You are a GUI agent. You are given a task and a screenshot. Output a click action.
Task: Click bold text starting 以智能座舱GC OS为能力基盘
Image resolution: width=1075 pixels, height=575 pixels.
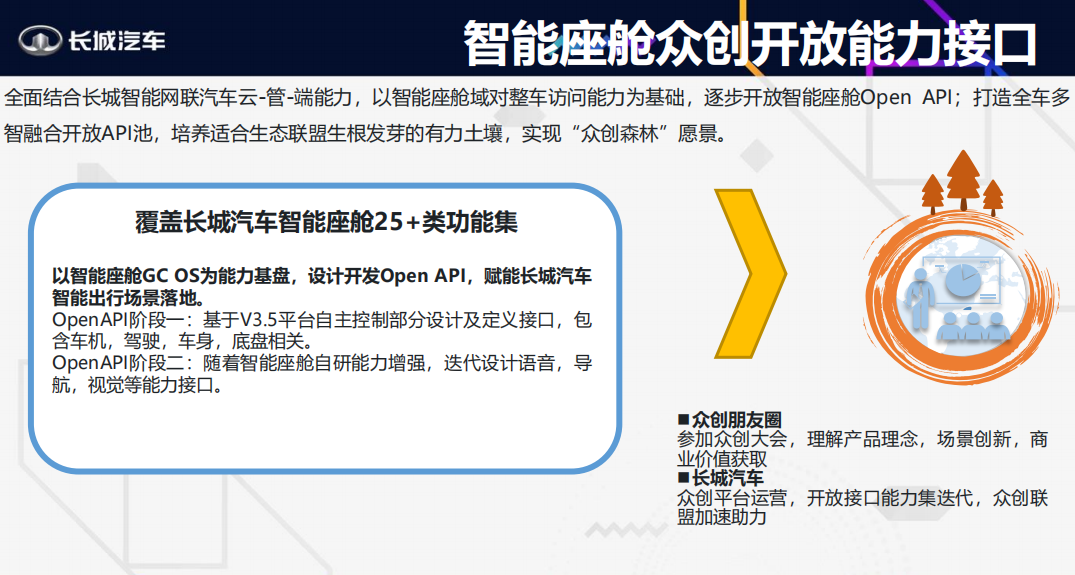click(322, 287)
